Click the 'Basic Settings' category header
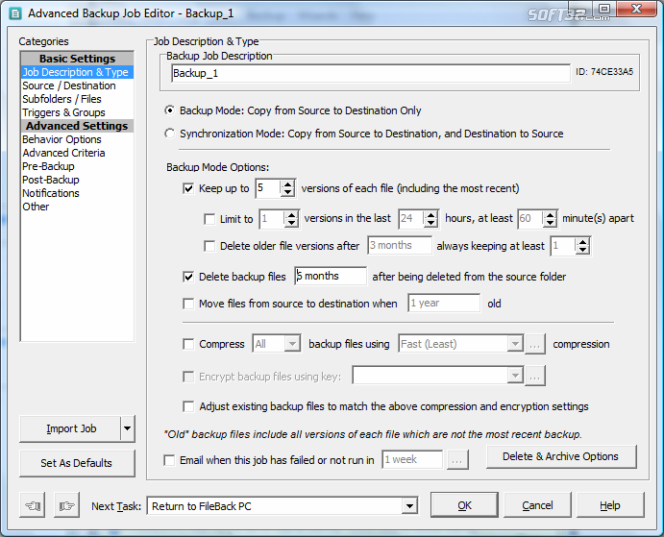Viewport: 664px width, 537px height. [x=77, y=58]
